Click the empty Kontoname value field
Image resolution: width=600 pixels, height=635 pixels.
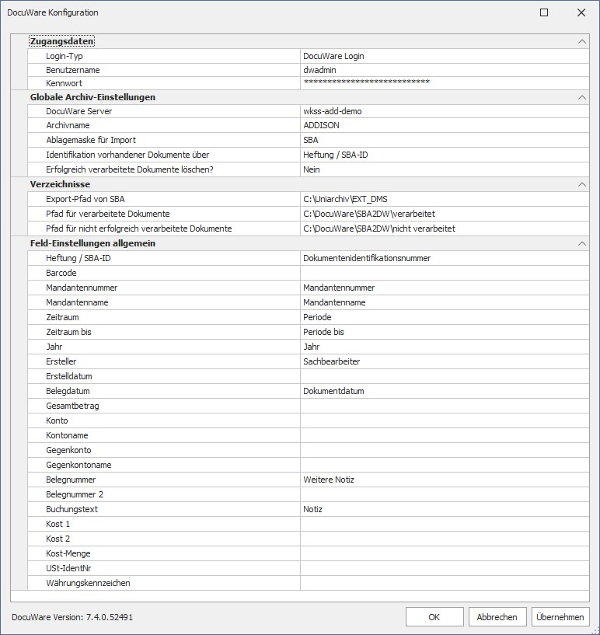pyautogui.click(x=445, y=435)
